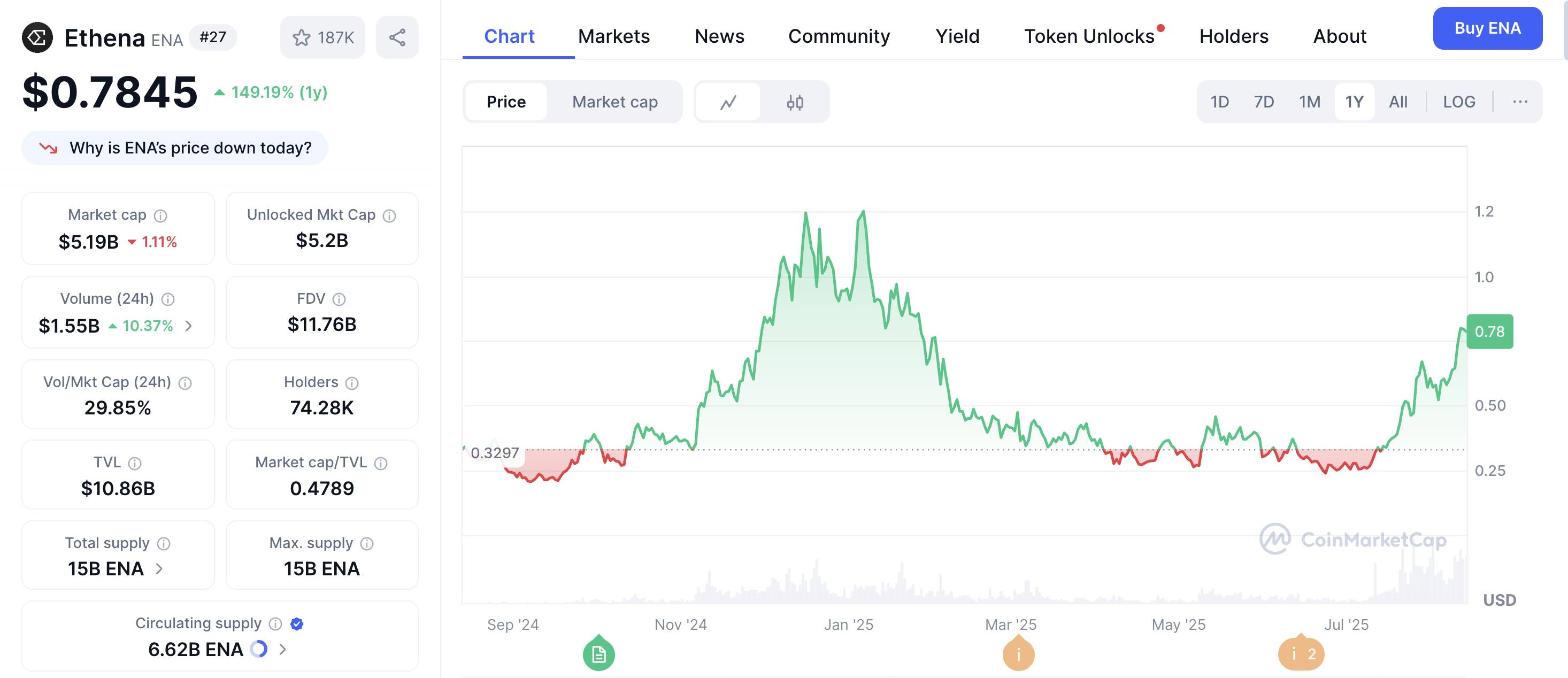
Task: Click the info icon next to Market cap
Action: click(160, 216)
